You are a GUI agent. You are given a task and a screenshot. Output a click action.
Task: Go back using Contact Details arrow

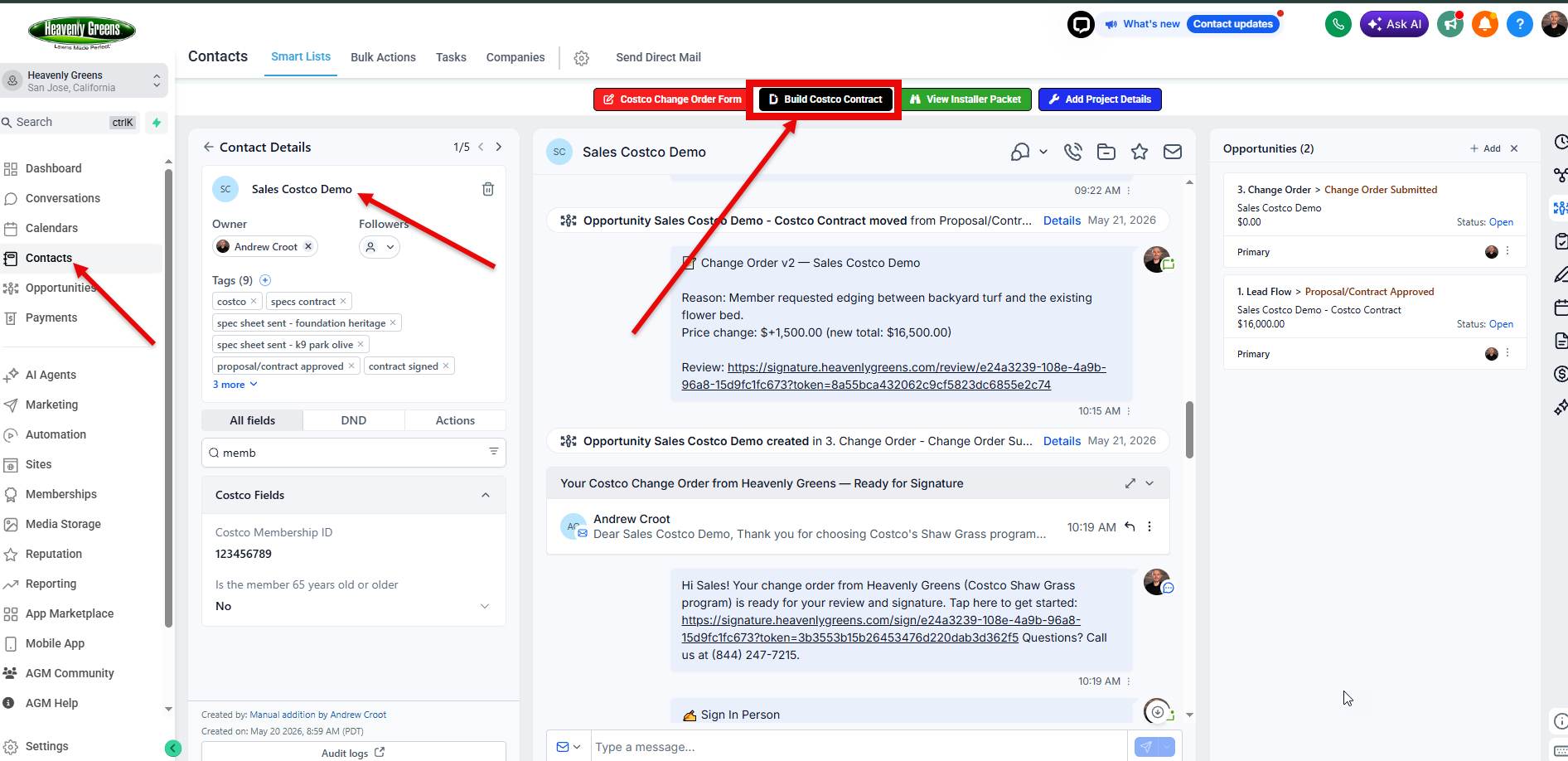pyautogui.click(x=208, y=147)
